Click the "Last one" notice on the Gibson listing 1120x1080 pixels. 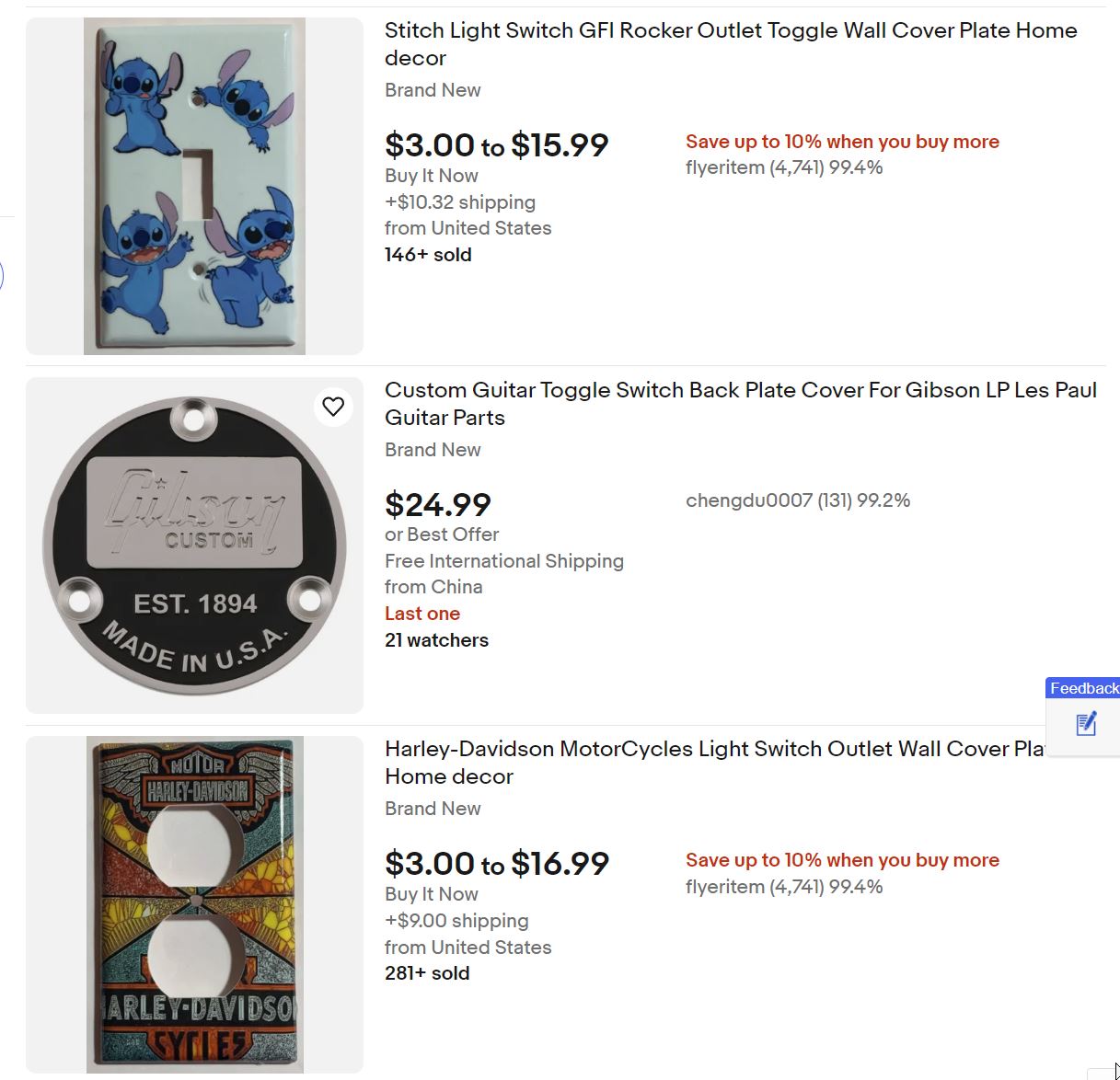point(422,614)
